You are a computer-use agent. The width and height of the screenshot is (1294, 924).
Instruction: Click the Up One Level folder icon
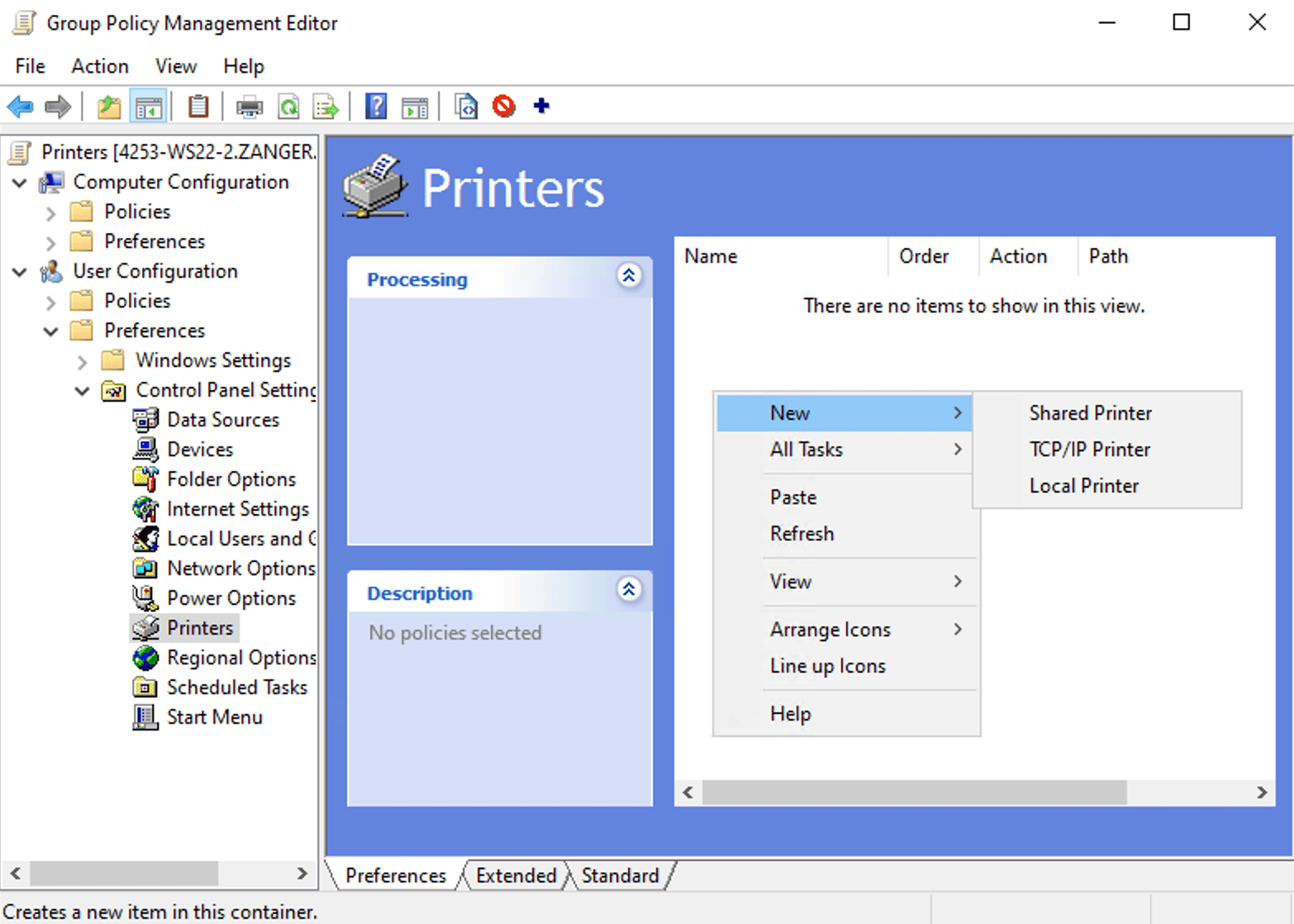(108, 106)
